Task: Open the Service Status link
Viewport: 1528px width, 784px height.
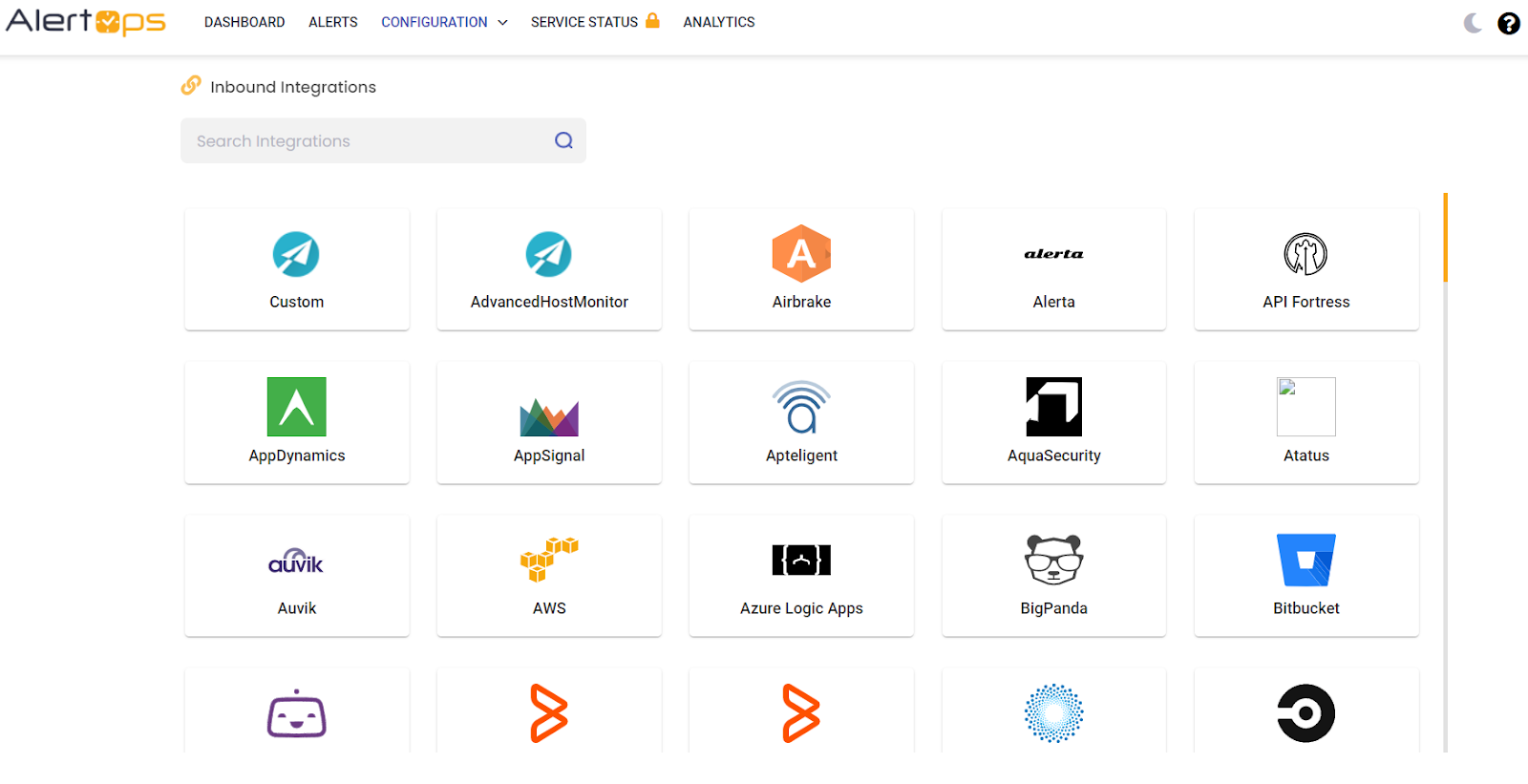Action: pyautogui.click(x=584, y=22)
